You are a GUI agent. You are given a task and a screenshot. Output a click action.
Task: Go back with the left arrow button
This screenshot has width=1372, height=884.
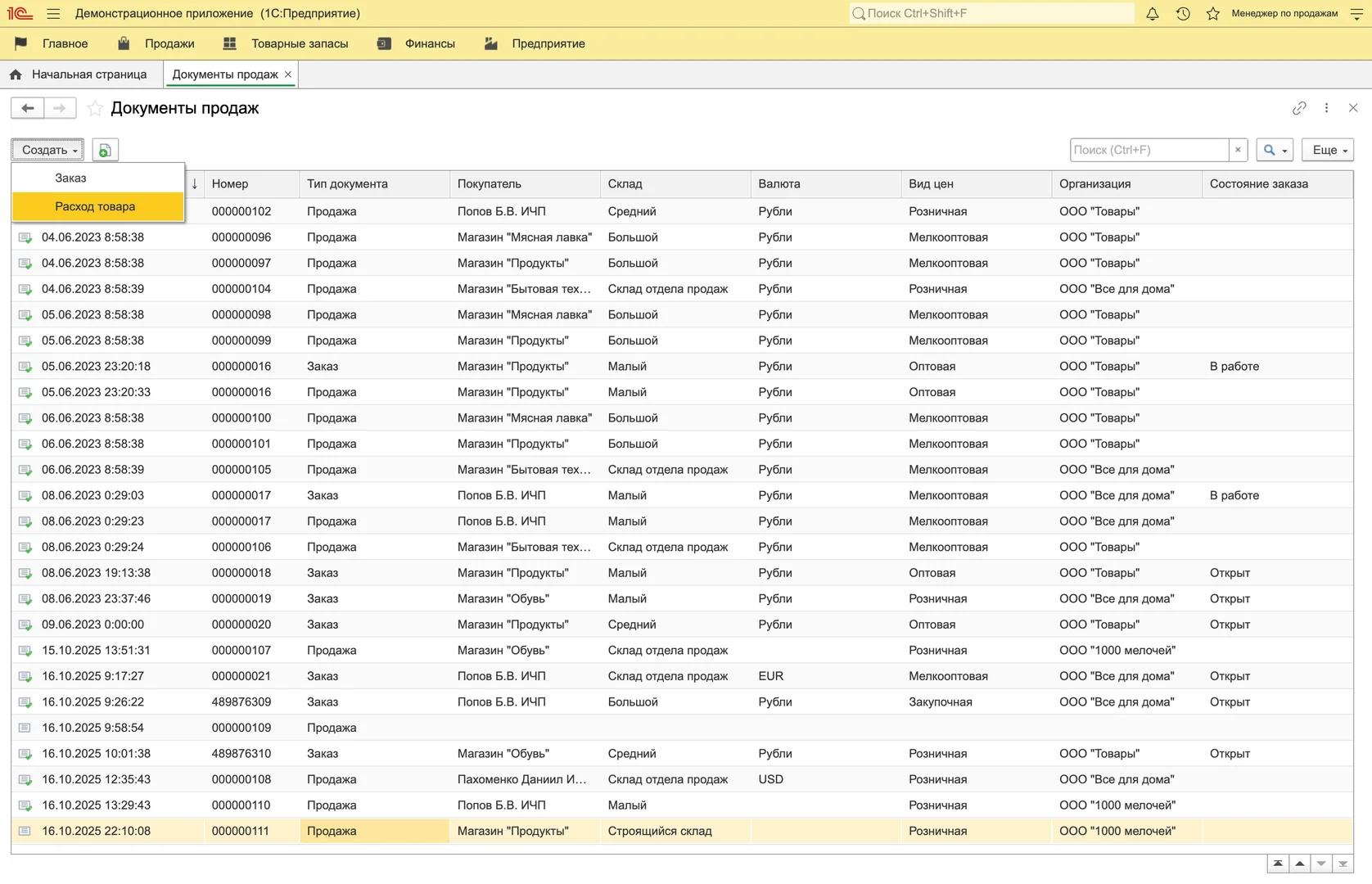coord(28,108)
